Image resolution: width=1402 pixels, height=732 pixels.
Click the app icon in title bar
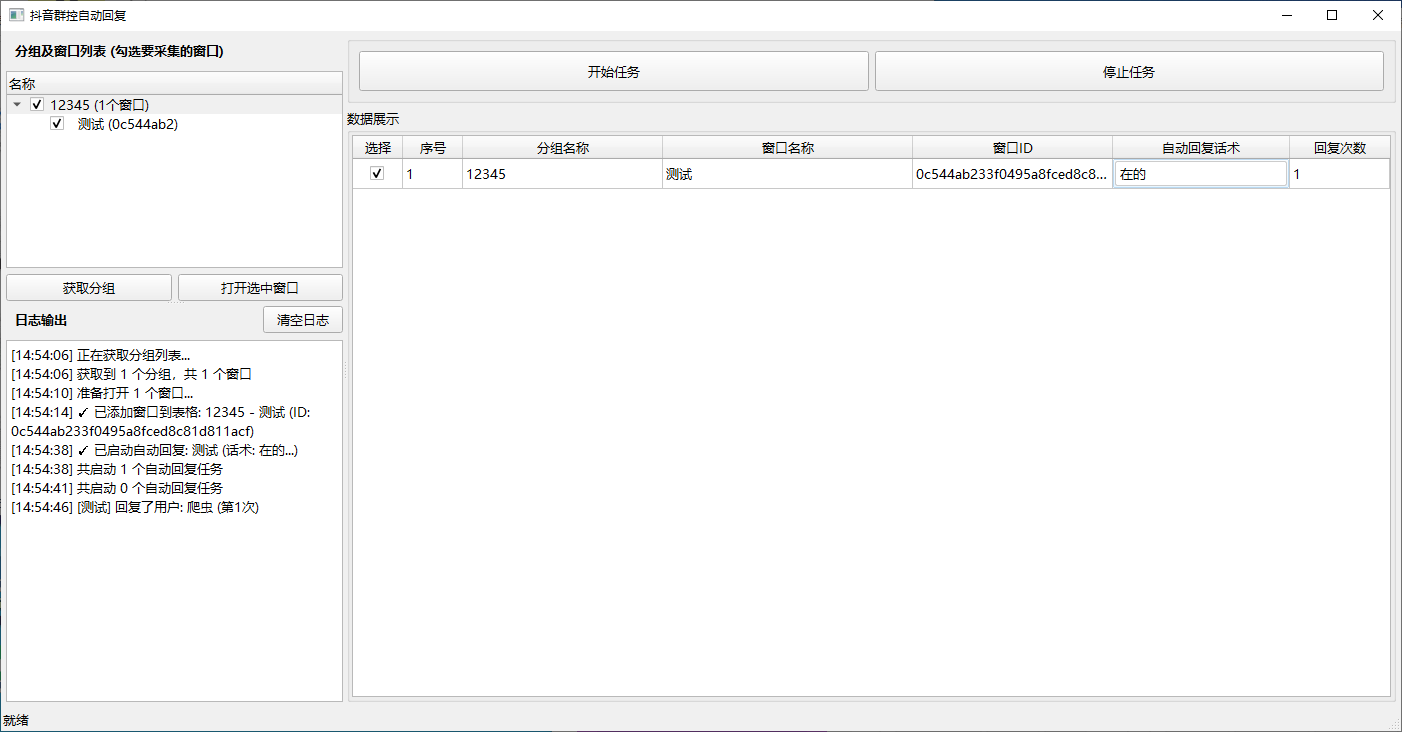coord(15,15)
